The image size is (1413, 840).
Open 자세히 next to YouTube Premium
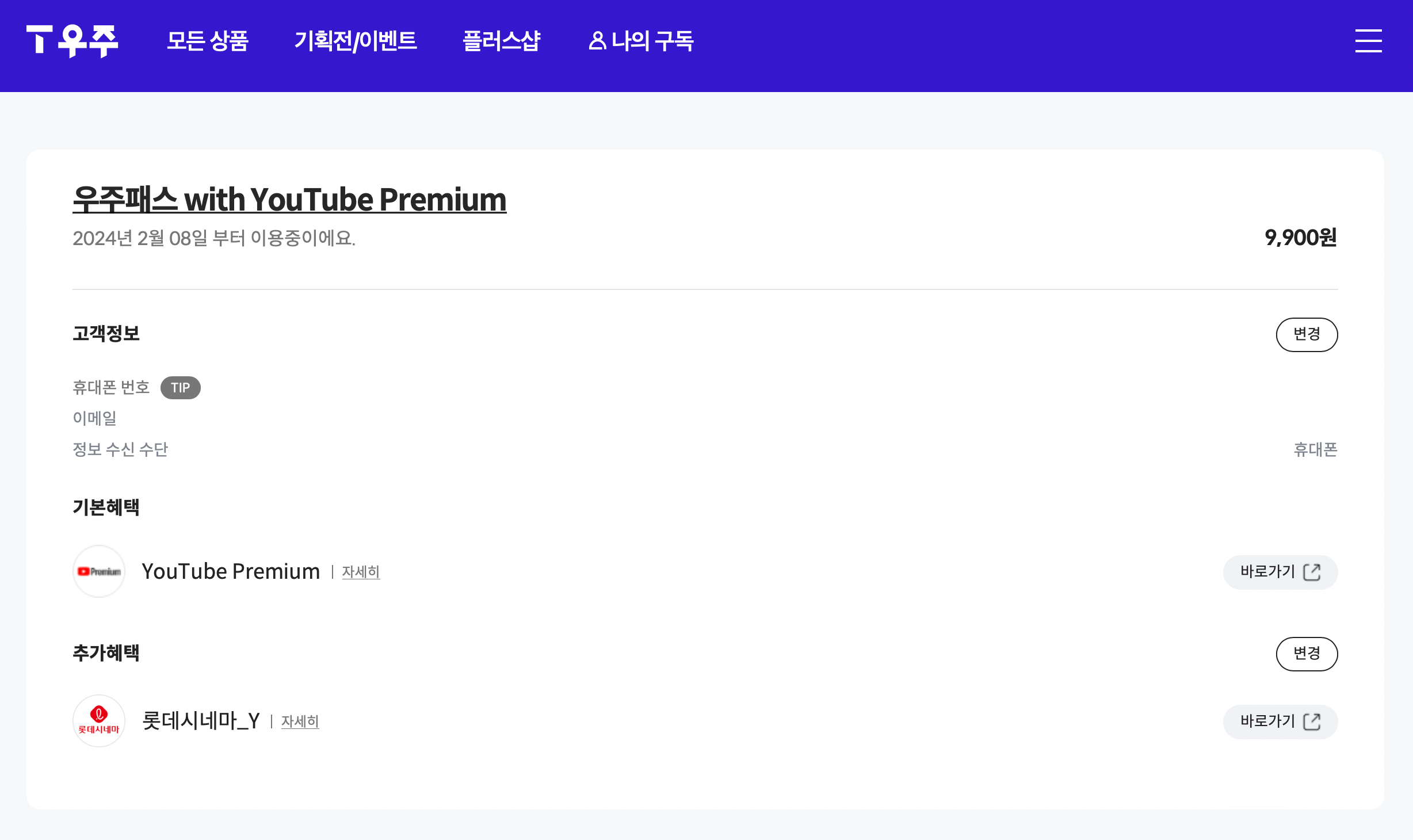point(361,572)
